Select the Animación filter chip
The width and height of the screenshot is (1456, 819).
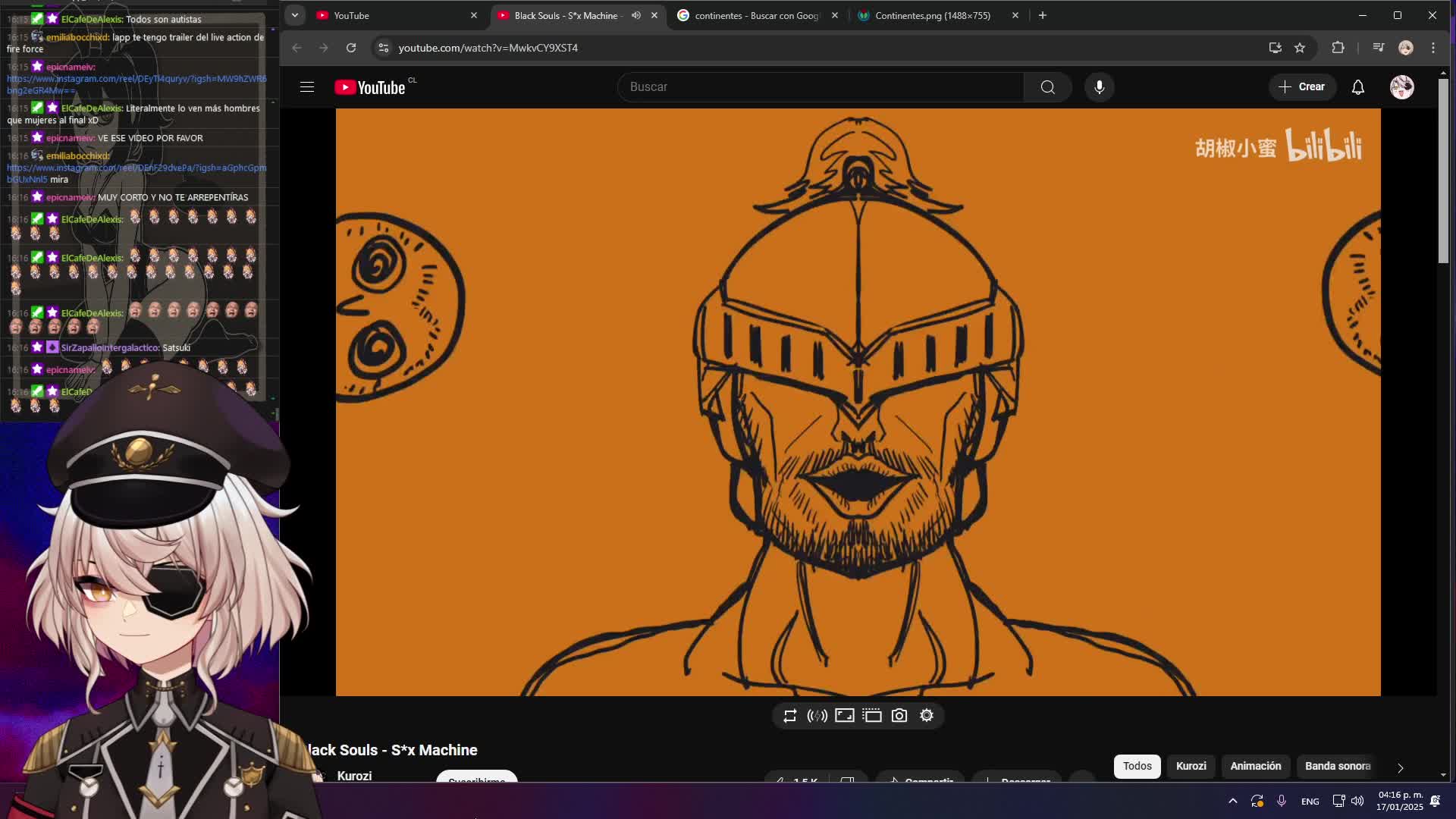pyautogui.click(x=1255, y=766)
